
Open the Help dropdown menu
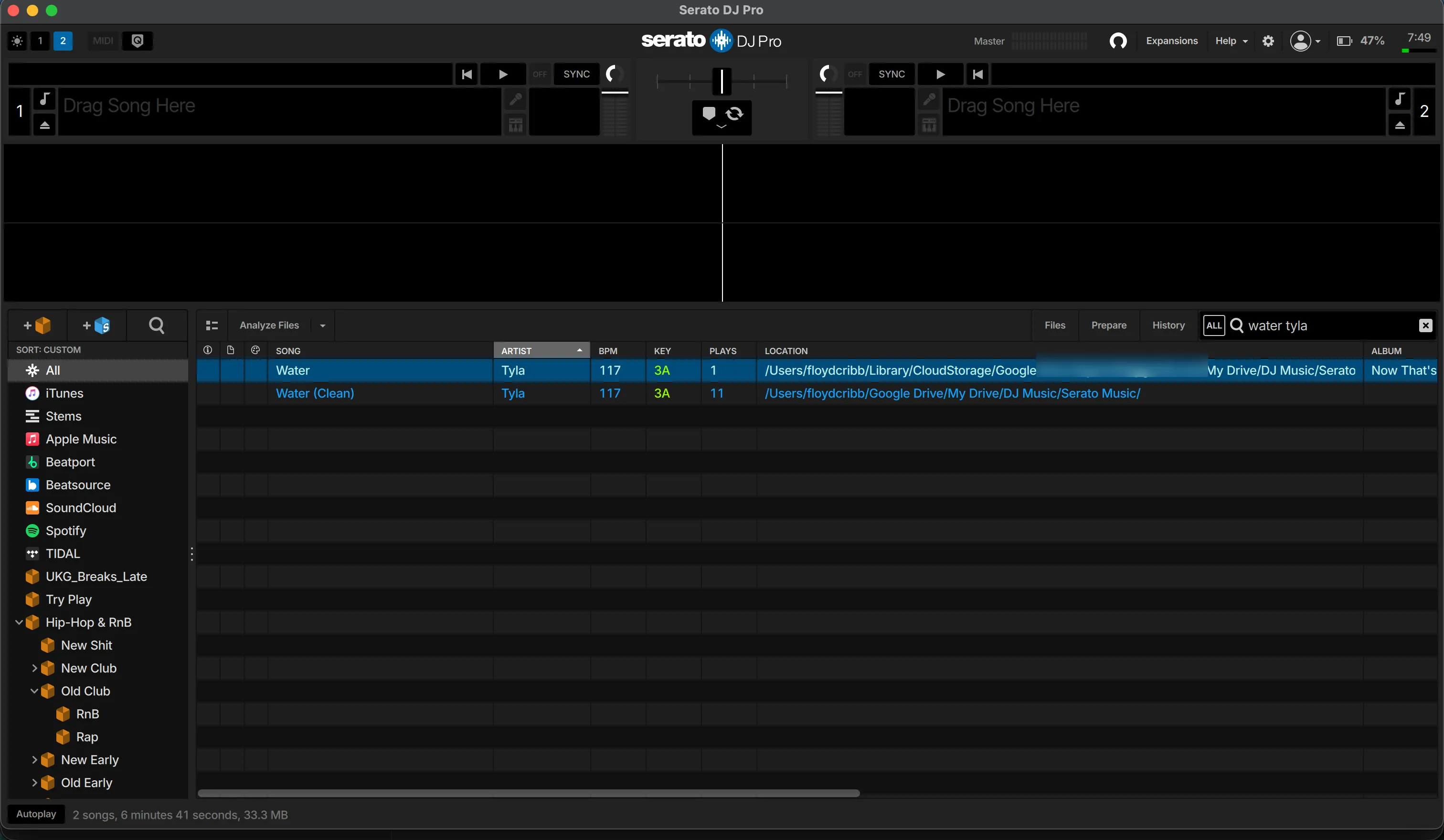1231,41
